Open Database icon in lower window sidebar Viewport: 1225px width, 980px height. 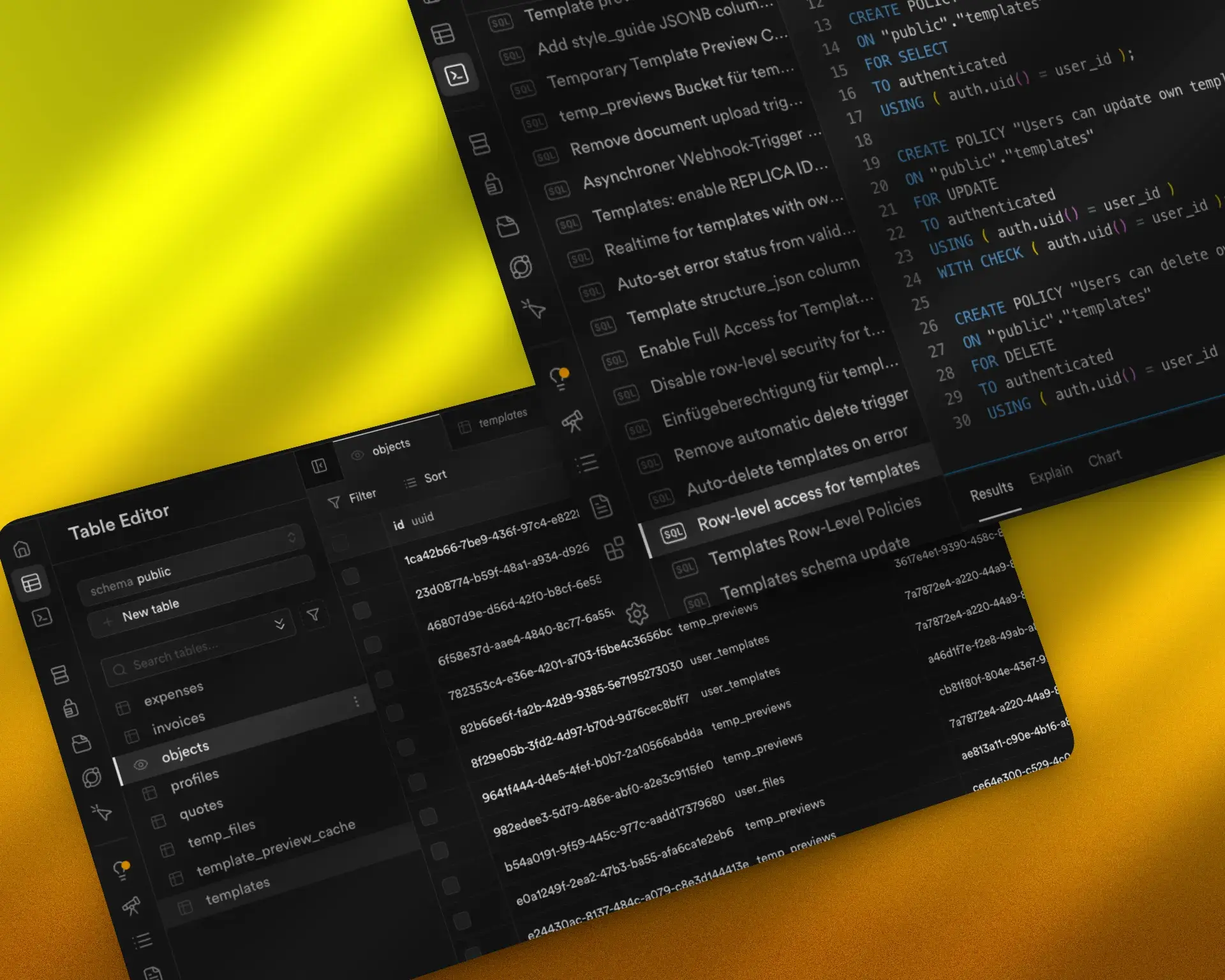(60, 675)
